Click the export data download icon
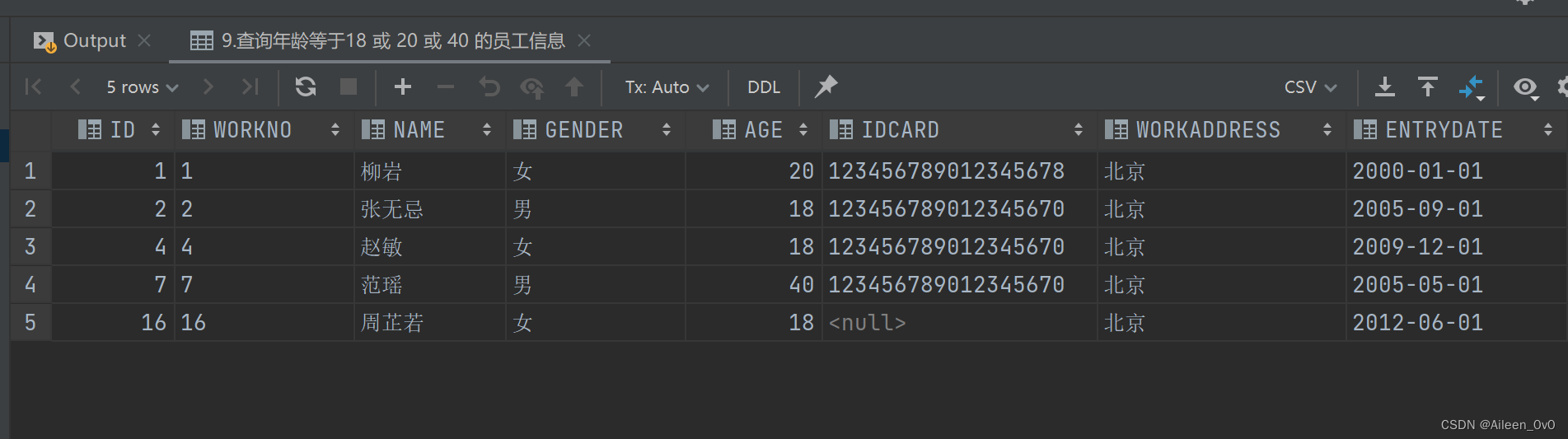This screenshot has height=439, width=1568. point(1385,86)
